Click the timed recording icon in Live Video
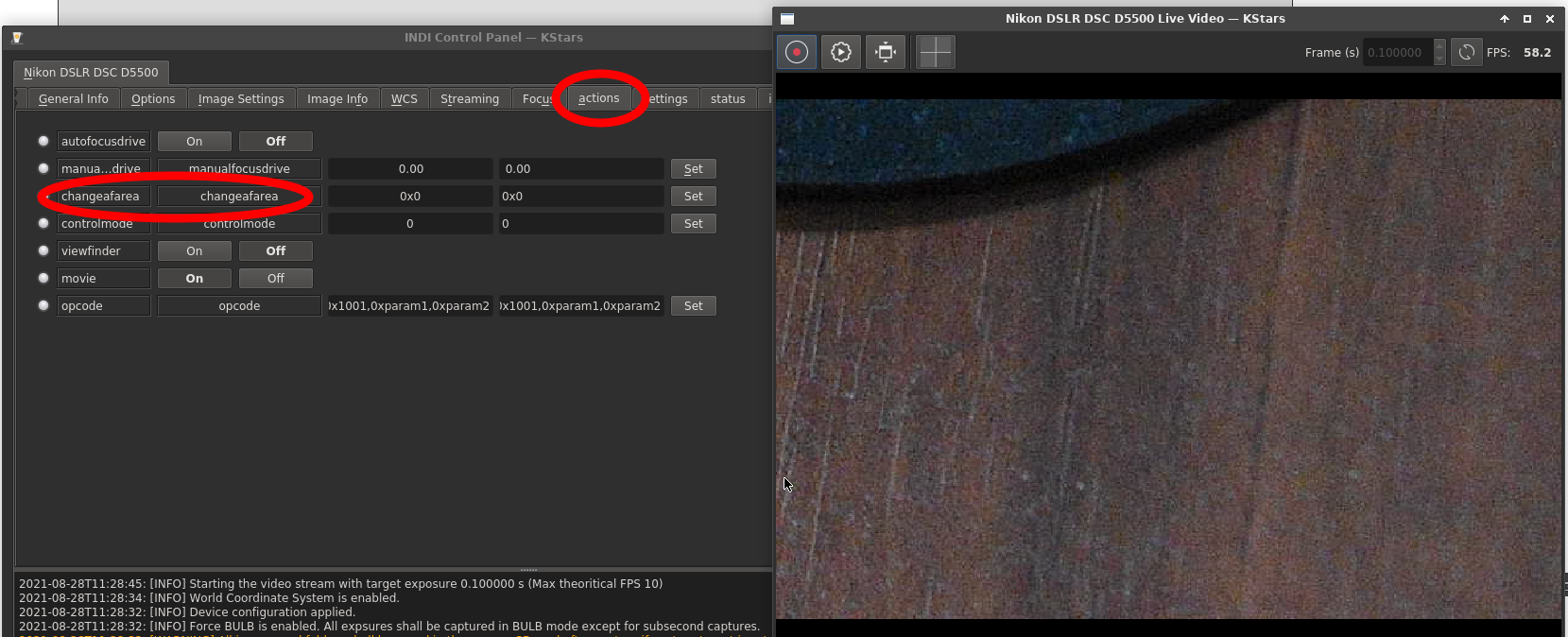Viewport: 1568px width, 637px height. [x=841, y=52]
